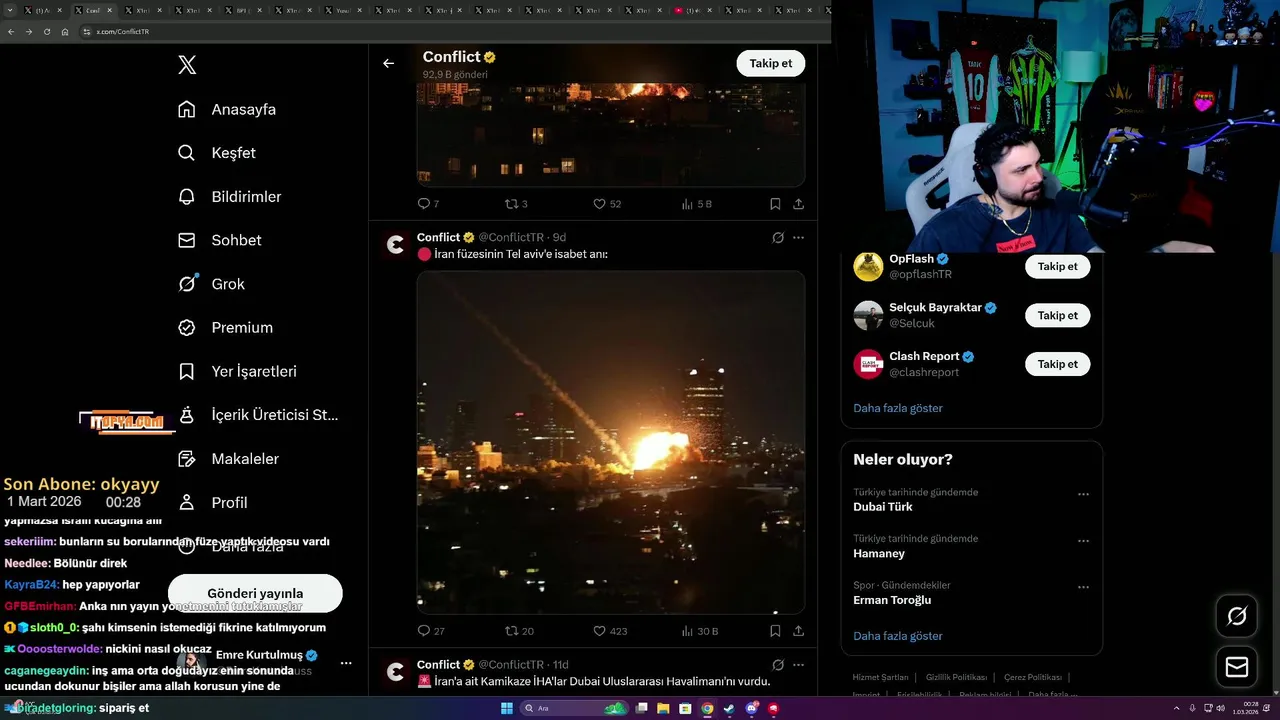The image size is (1280, 720).
Task: Open Erman Toroğlu trending topic
Action: 892,600
